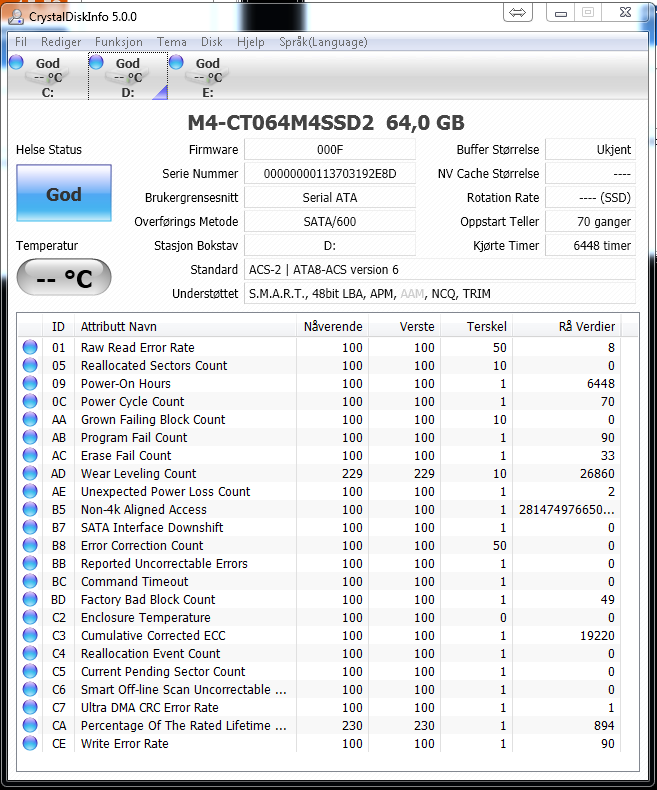Click the Serial ATA interface field
The image size is (657, 790).
[x=330, y=198]
